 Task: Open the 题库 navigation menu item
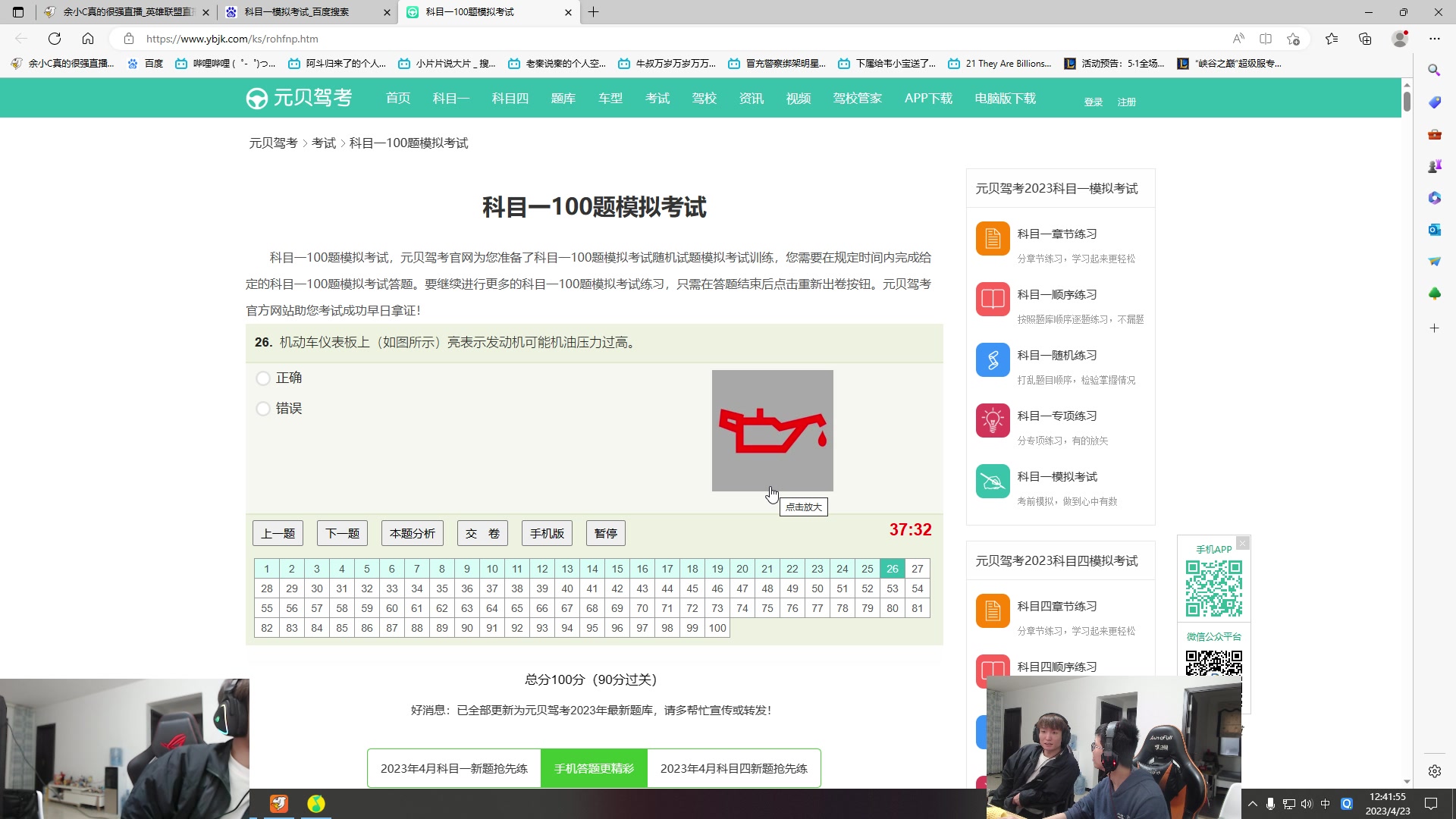pos(563,98)
